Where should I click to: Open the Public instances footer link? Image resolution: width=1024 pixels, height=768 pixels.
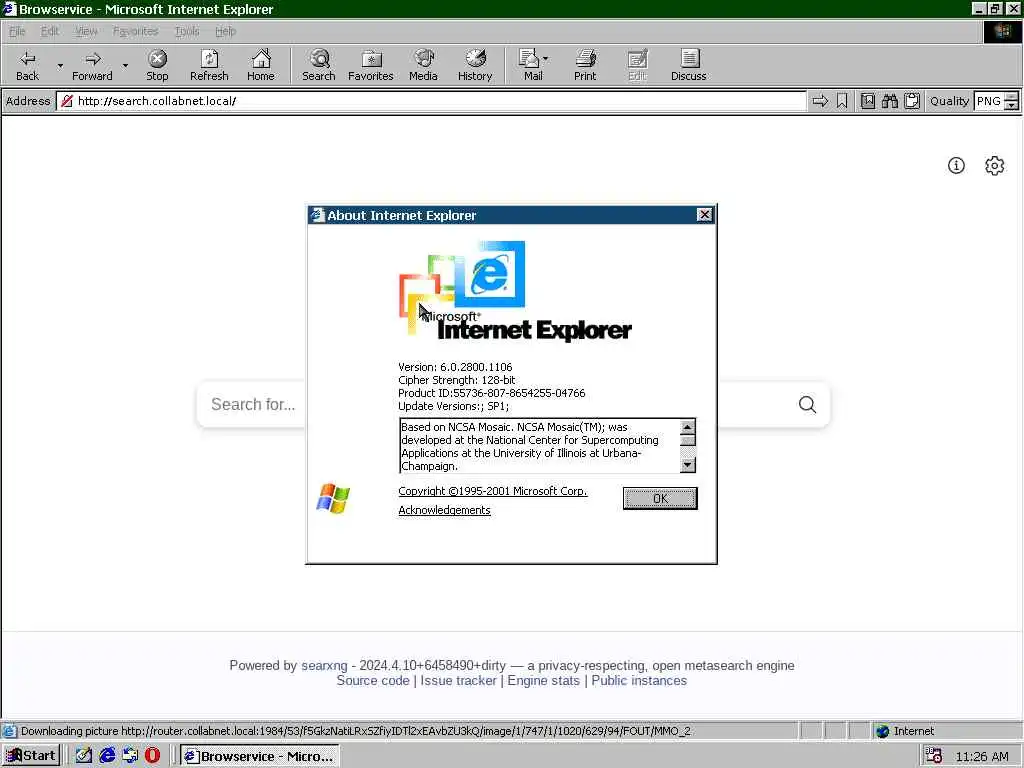[639, 680]
